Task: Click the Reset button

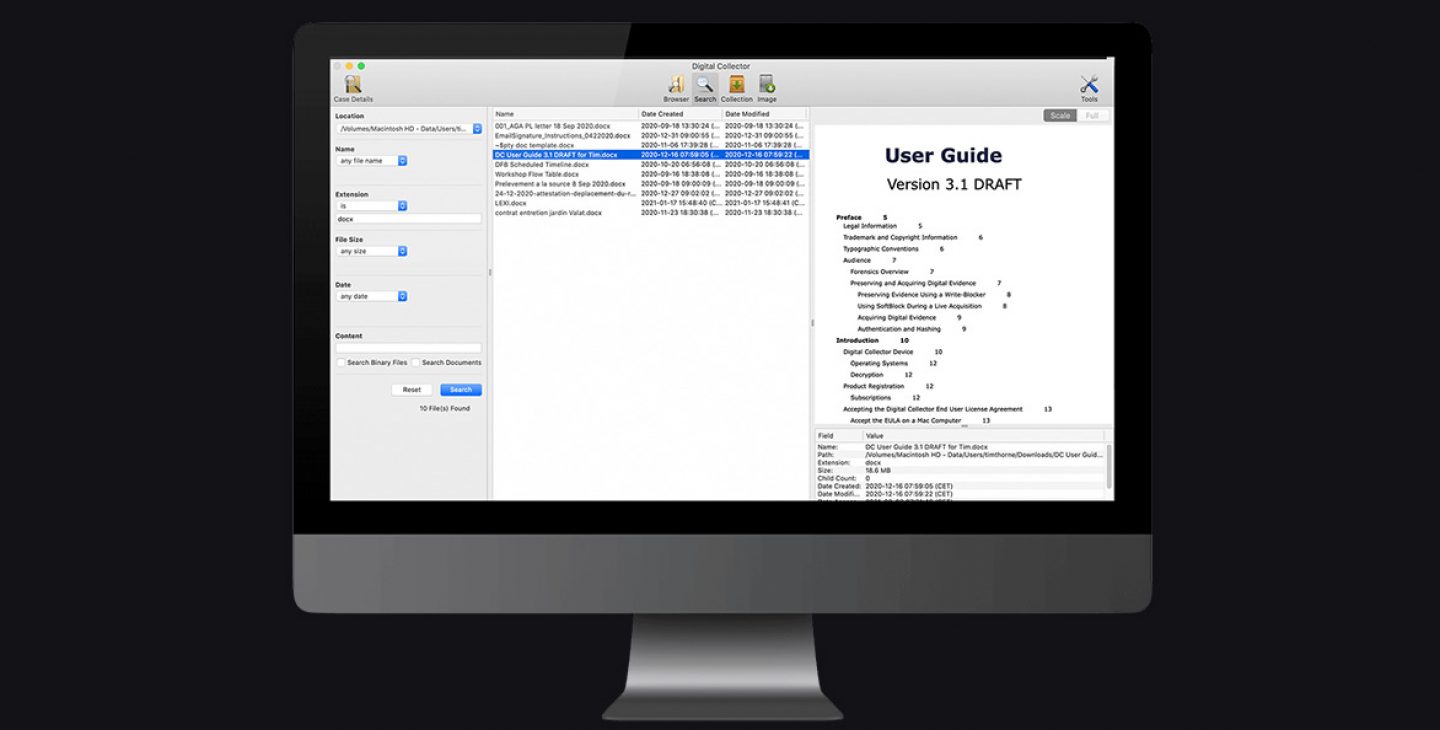Action: pos(412,390)
